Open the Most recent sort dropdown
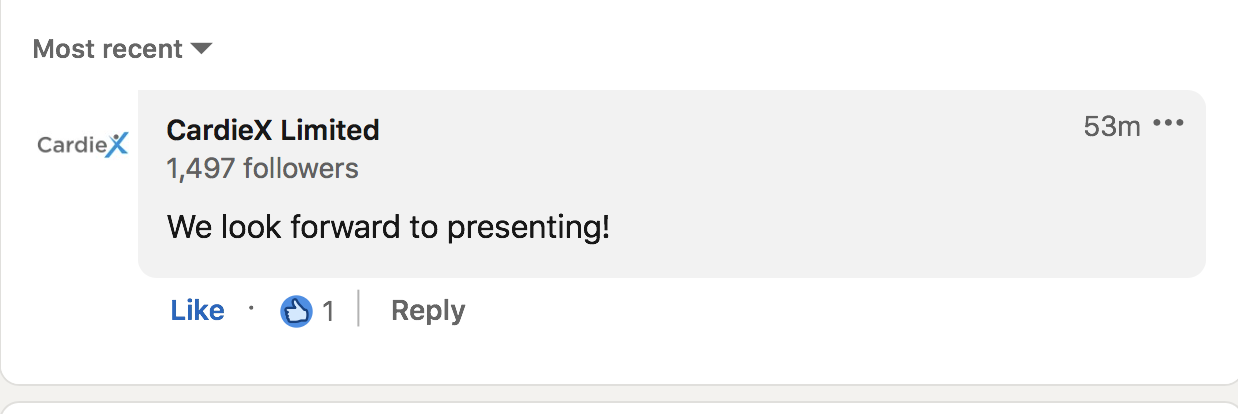 tap(122, 49)
